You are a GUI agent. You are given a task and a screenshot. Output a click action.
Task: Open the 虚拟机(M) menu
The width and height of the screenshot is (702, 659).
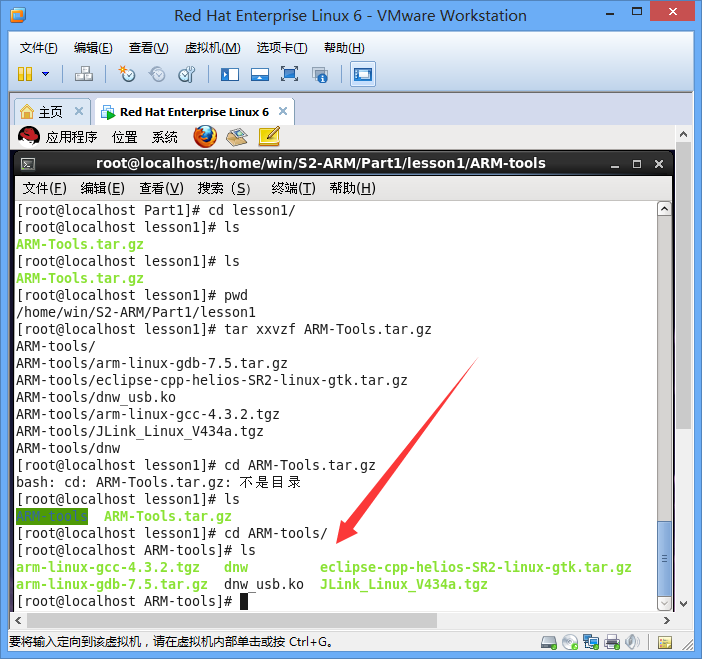[x=212, y=48]
